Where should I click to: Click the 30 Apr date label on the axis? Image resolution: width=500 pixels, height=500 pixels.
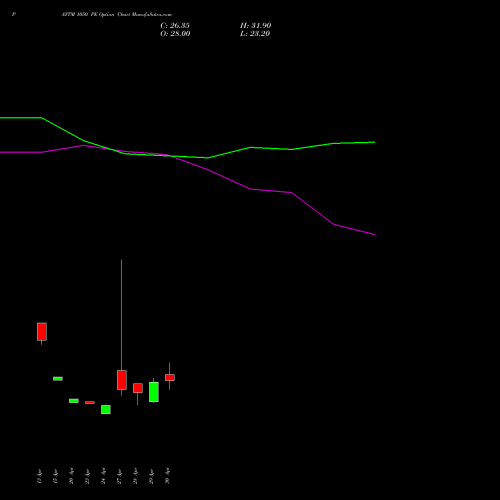[x=167, y=476]
